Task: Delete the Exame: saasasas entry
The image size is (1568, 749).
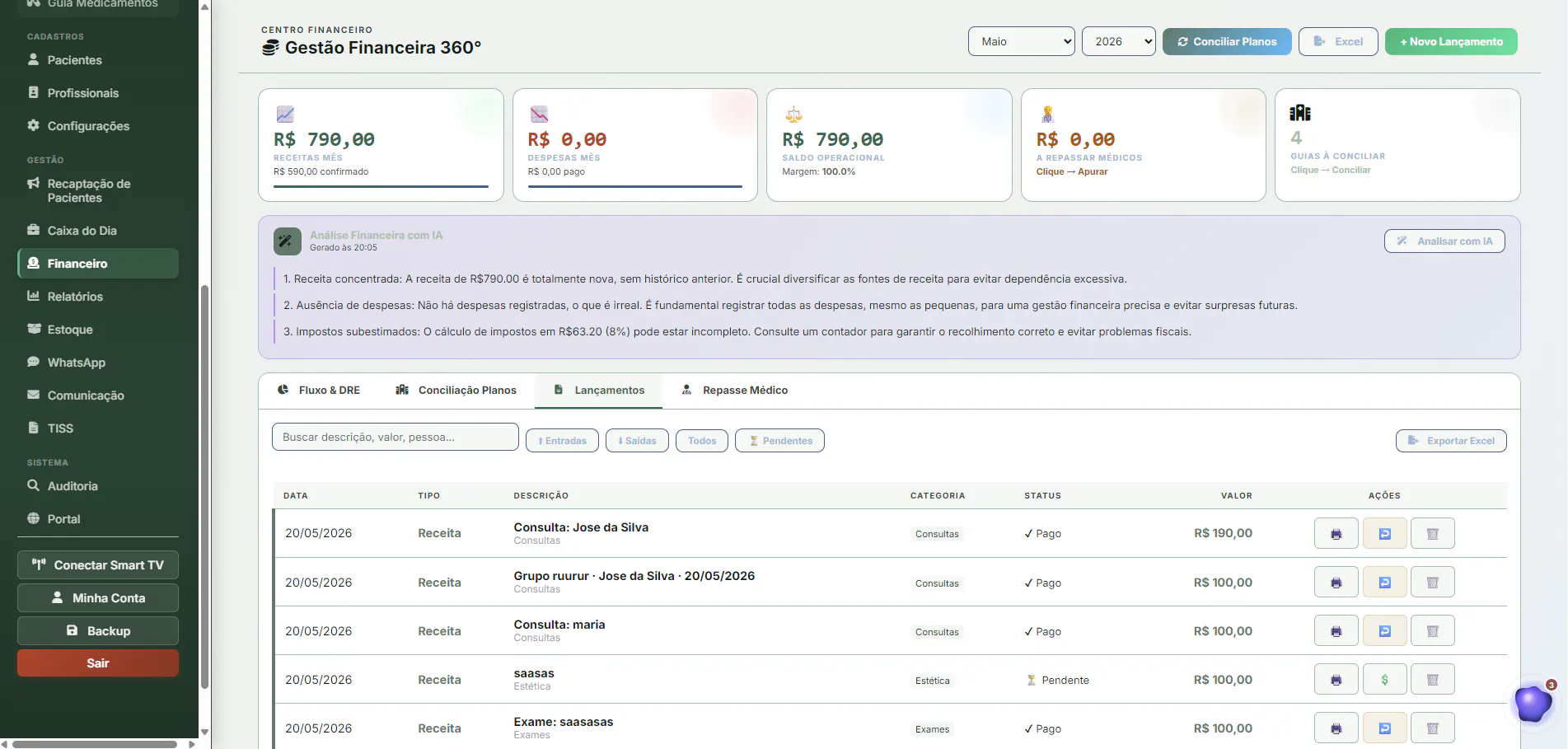Action: pos(1432,728)
